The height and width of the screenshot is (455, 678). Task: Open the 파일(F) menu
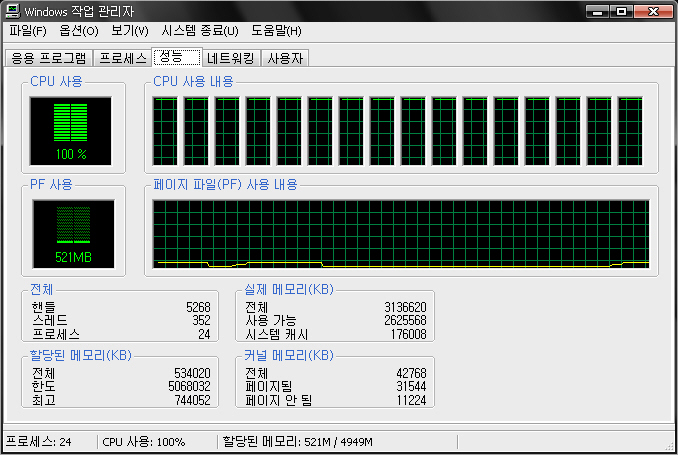click(x=28, y=31)
